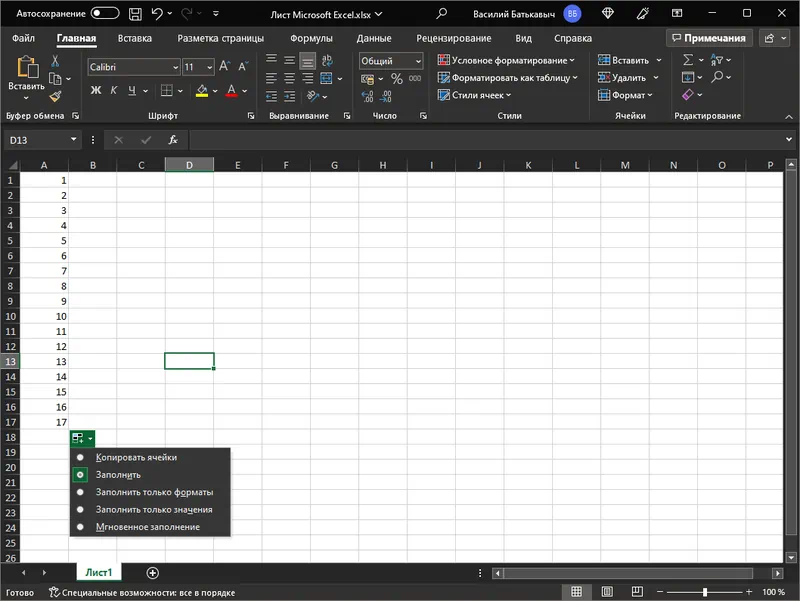Click the Merge and Center icon
Viewport: 800px width, 601px height.
pyautogui.click(x=326, y=78)
